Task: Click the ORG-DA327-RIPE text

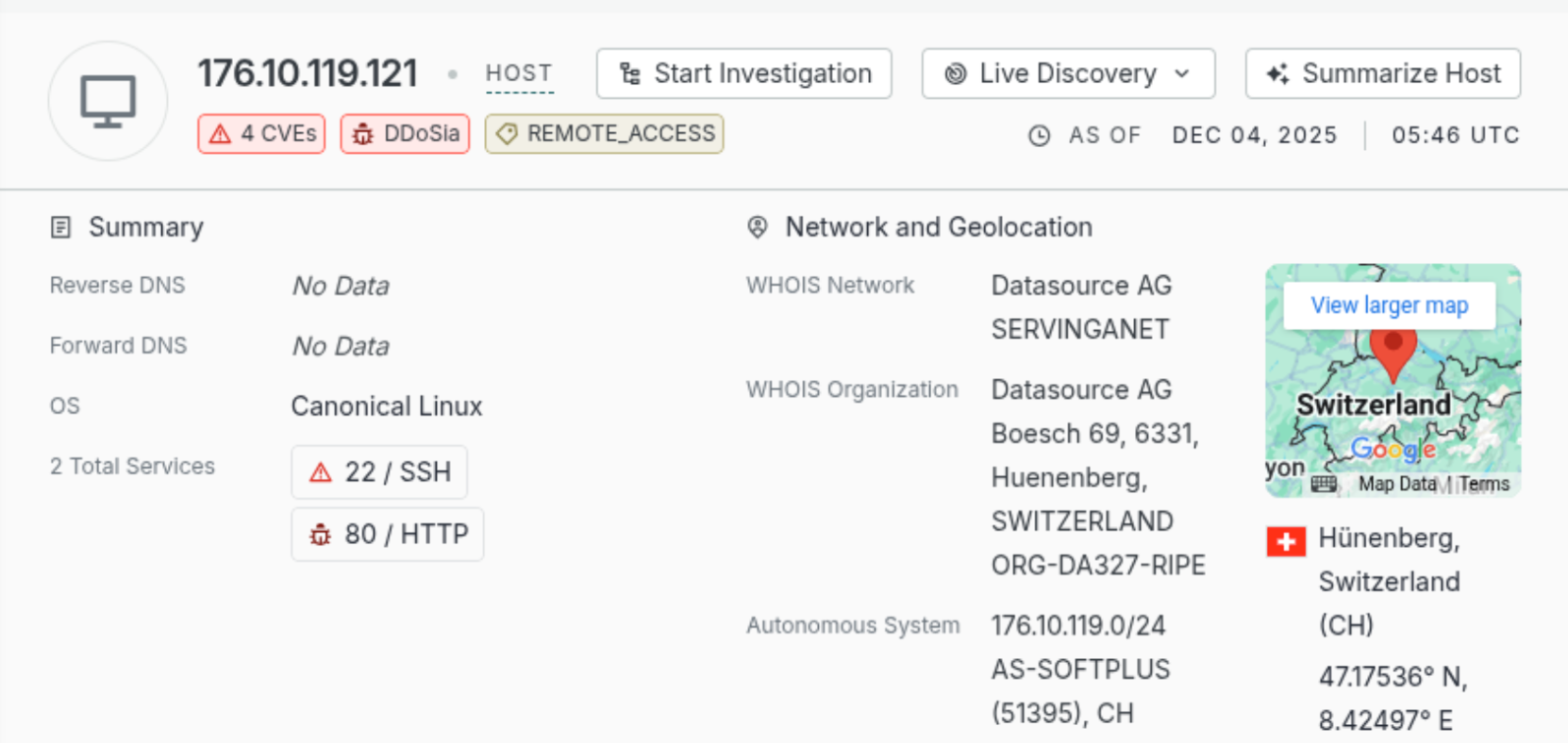Action: tap(1098, 565)
